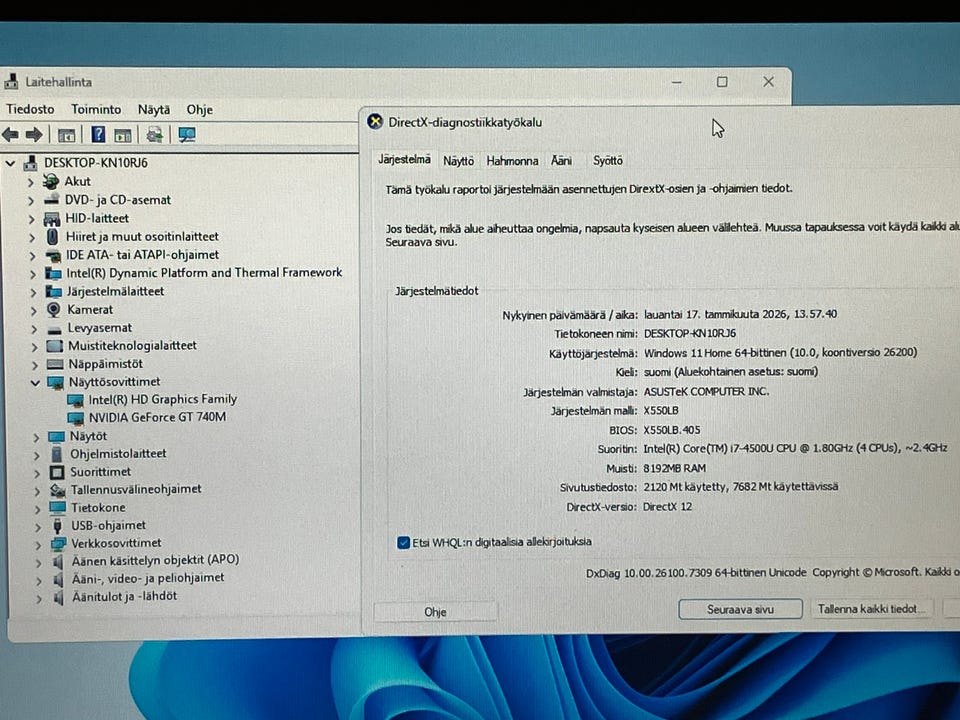This screenshot has height=720, width=960.
Task: Click the Intel(R) HD Graphics Family adapter icon
Action: pyautogui.click(x=76, y=400)
